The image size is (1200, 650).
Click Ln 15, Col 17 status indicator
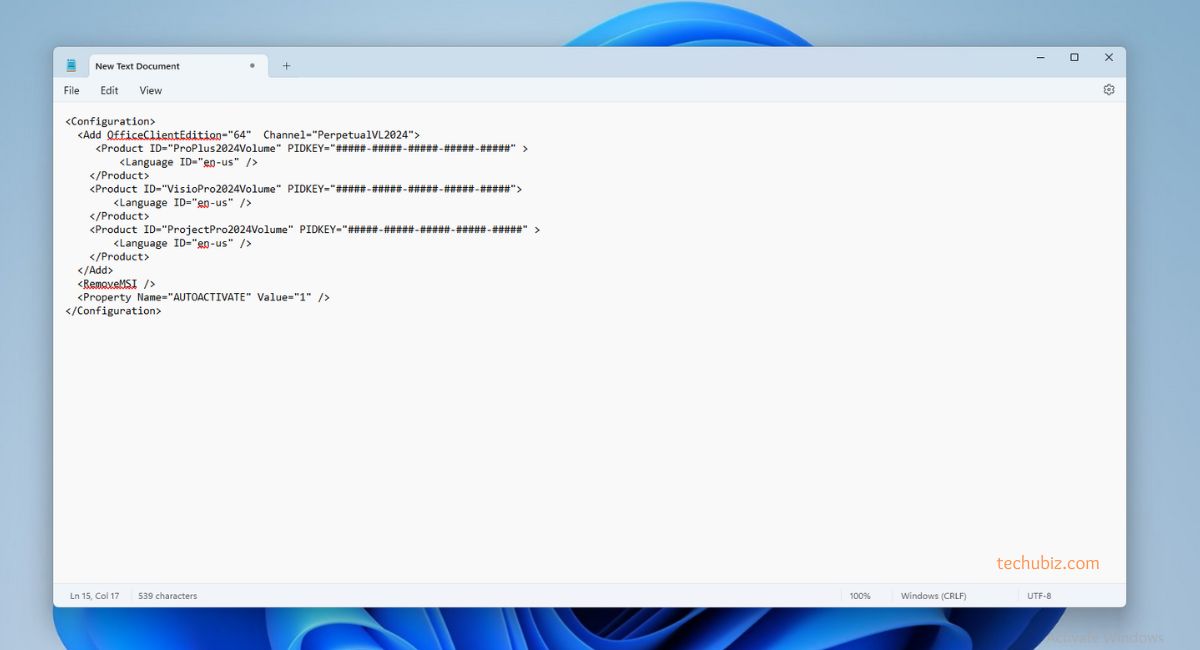[94, 596]
